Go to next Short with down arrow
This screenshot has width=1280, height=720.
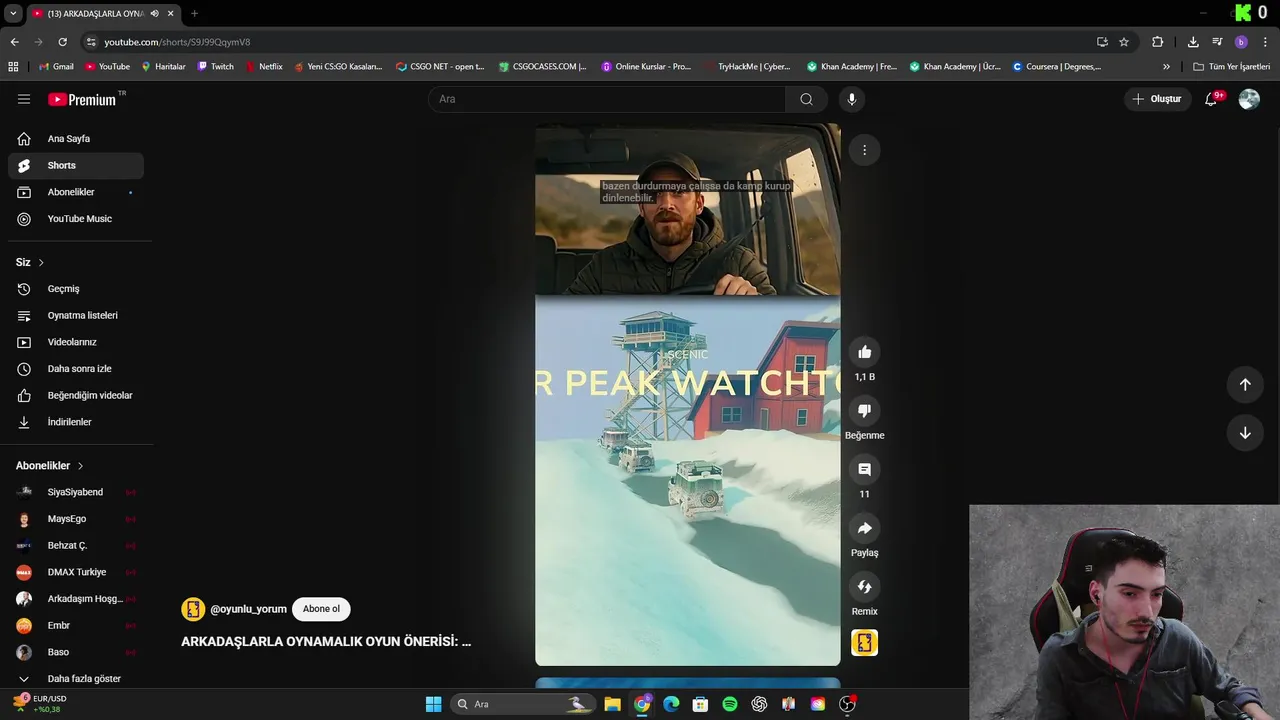[x=1245, y=433]
